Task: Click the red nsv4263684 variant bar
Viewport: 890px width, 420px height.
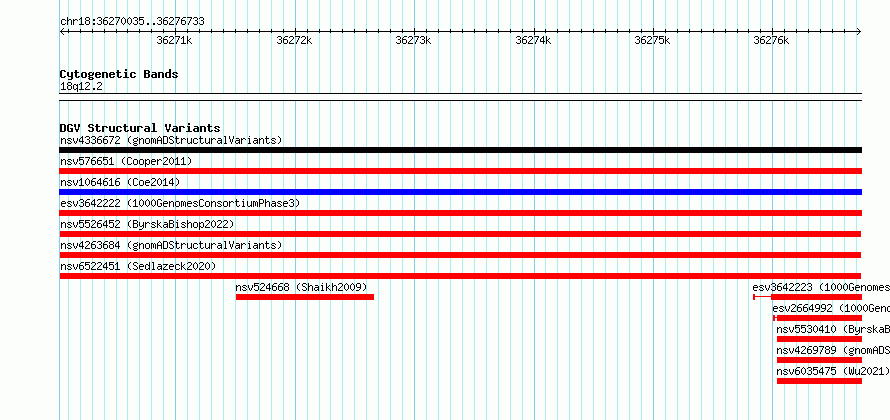Action: [x=460, y=255]
